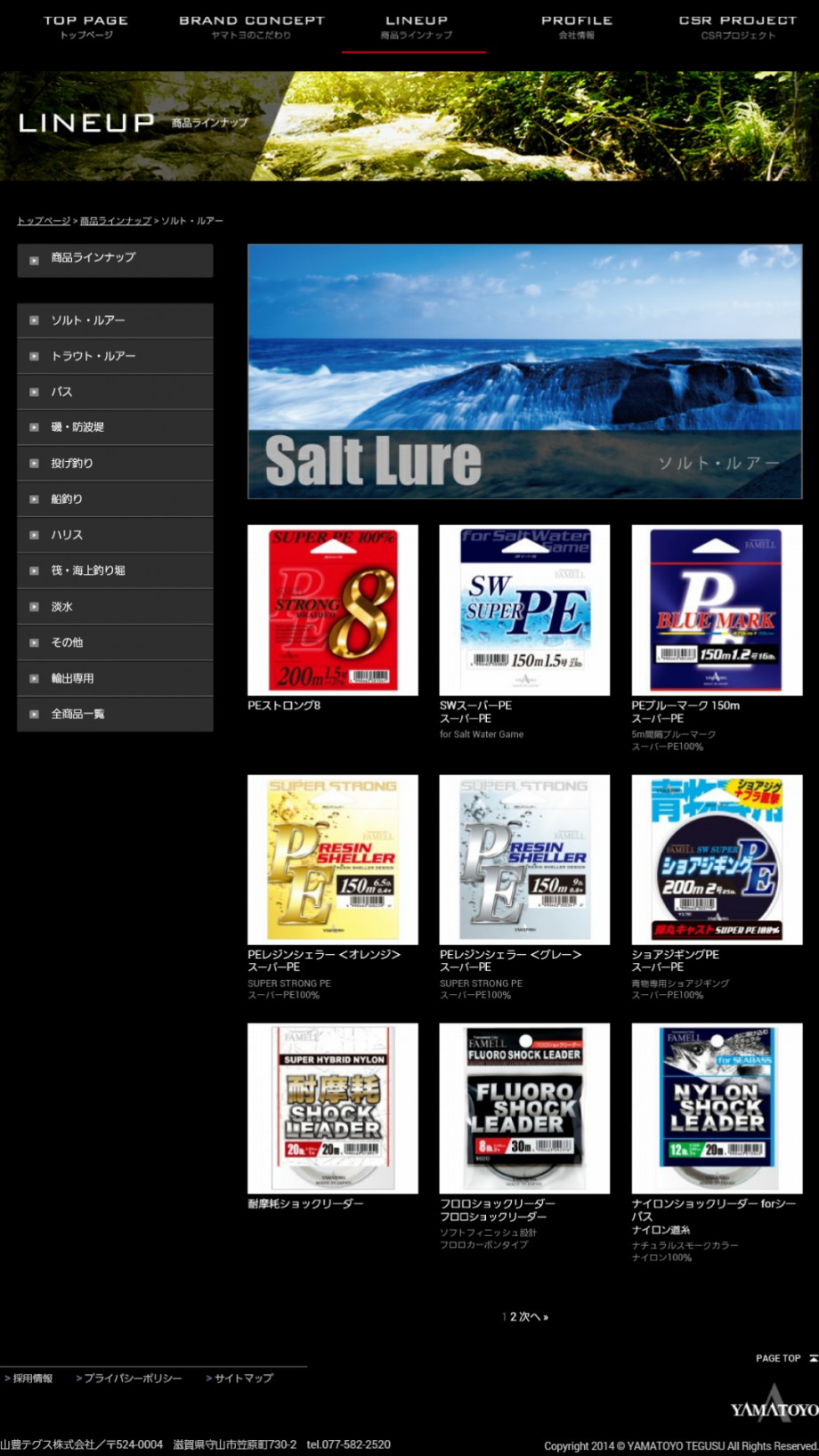Click the PEストロング8 product name
Screen dimensions: 819x1456
[284, 706]
